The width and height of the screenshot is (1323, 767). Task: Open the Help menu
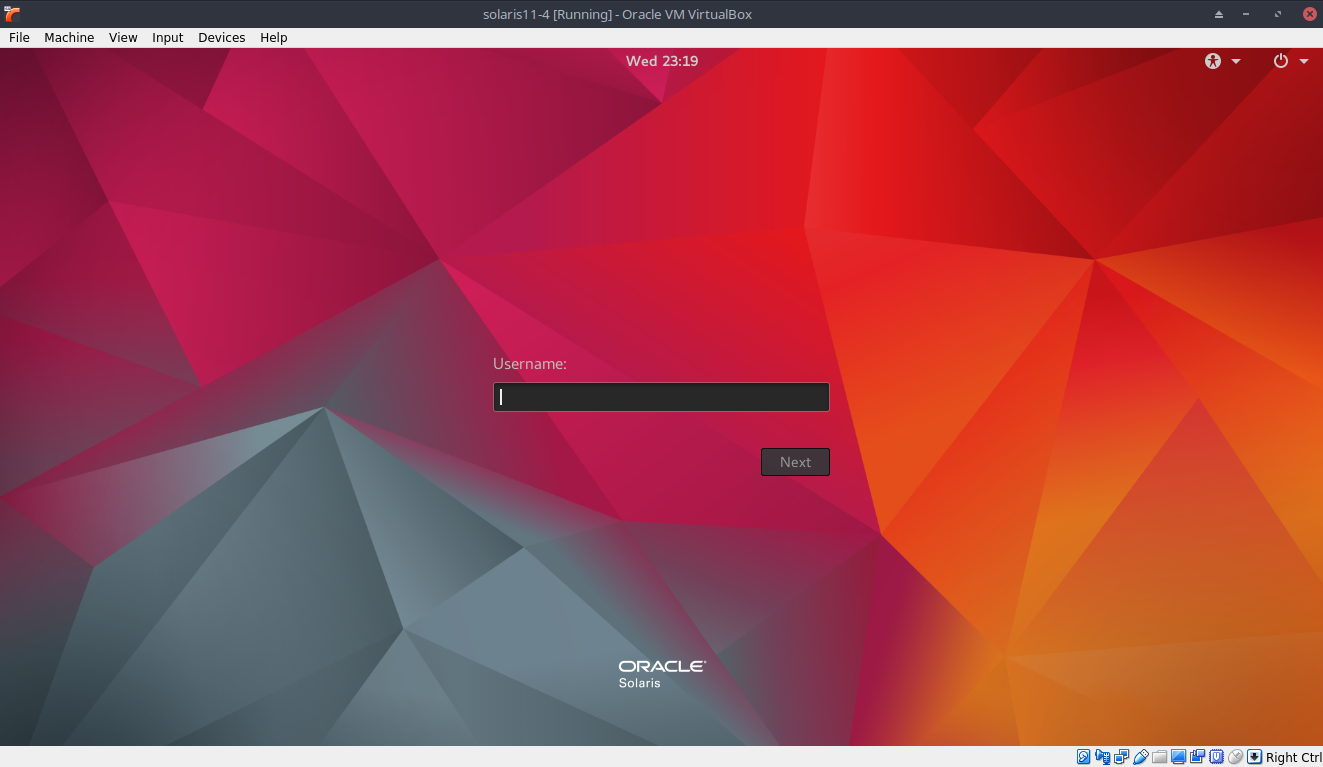tap(274, 37)
